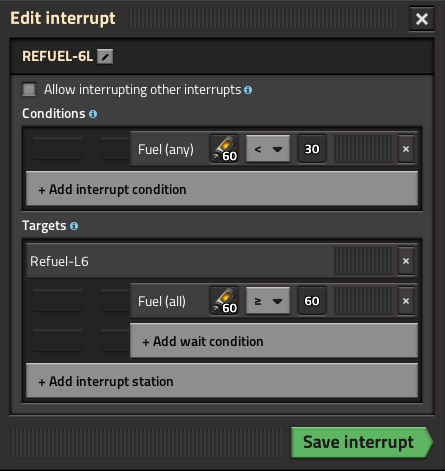Add interrupt station
The image size is (445, 471).
(222, 381)
